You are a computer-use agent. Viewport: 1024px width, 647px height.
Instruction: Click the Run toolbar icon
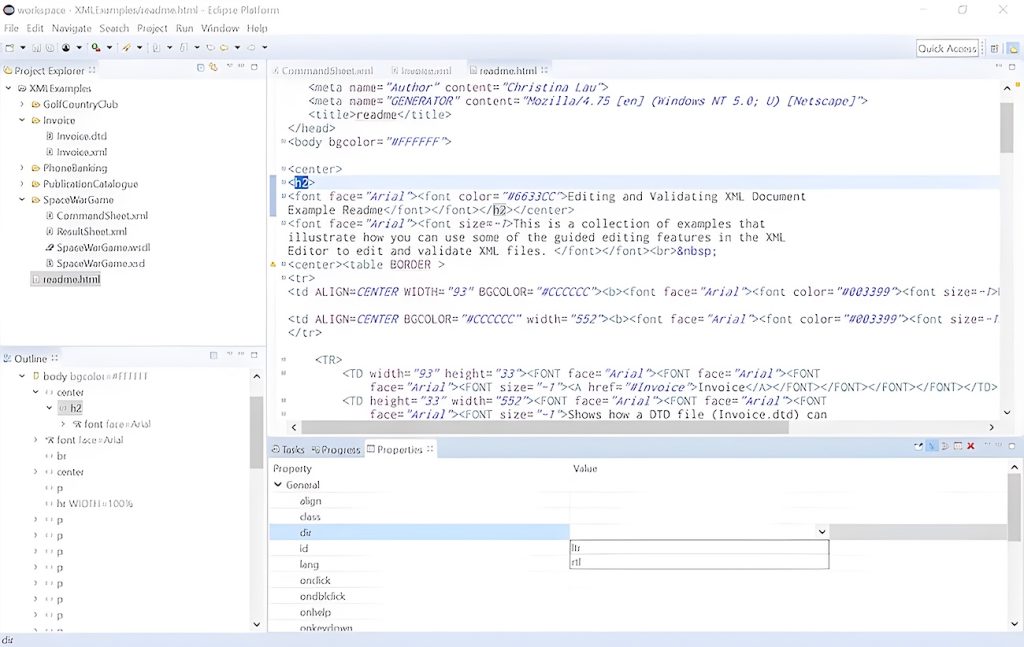95,47
